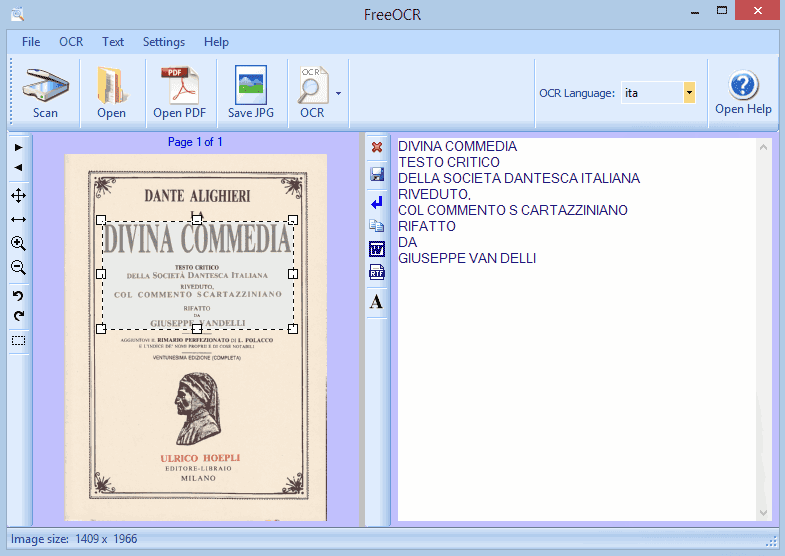Click the top-left selection handle on image
The height and width of the screenshot is (556, 785).
(101, 220)
